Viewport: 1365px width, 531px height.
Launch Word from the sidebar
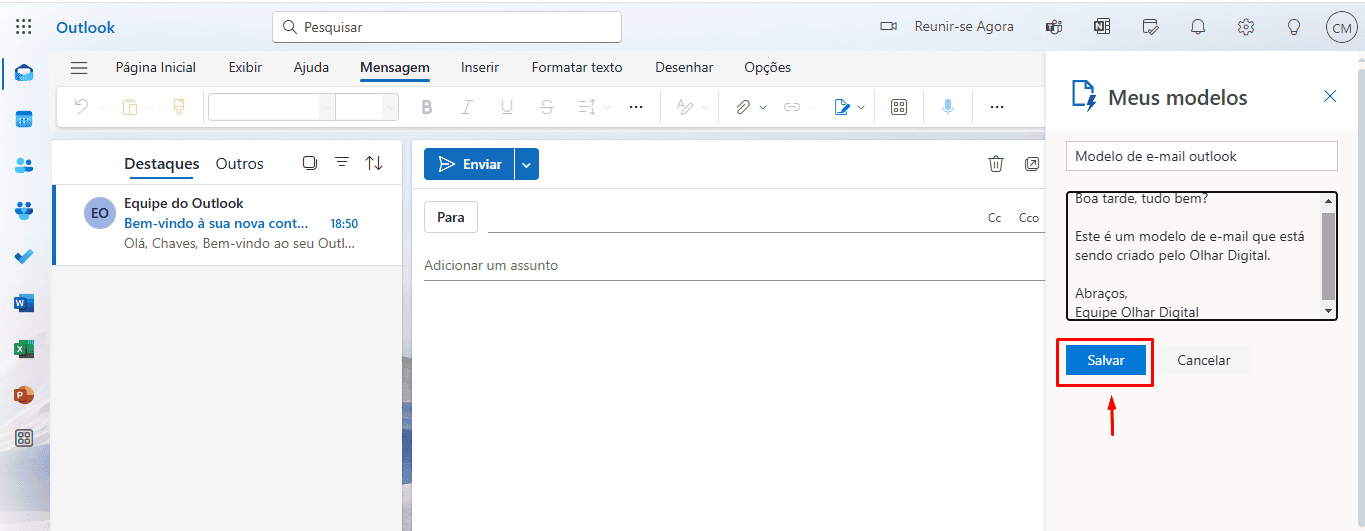24,303
